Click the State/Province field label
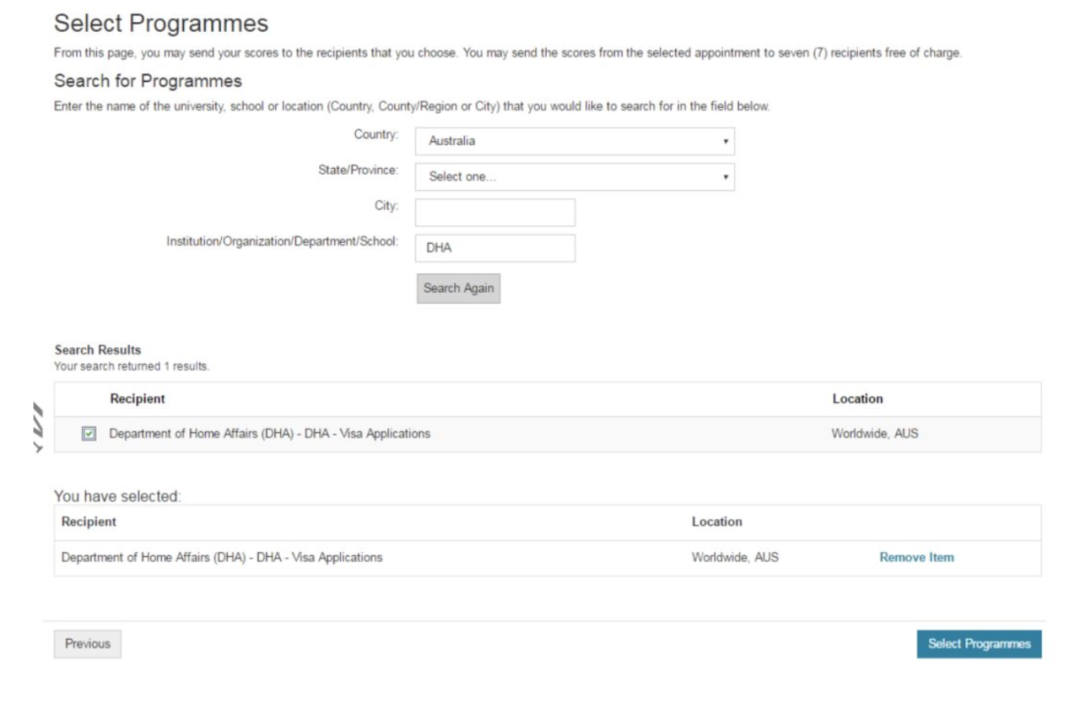Image resolution: width=1080 pixels, height=709 pixels. click(358, 170)
